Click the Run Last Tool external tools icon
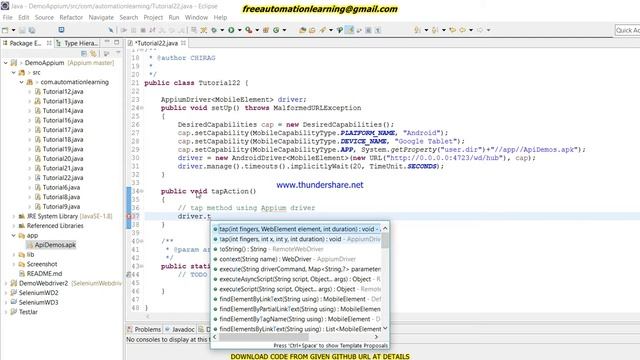Image resolution: width=640 pixels, height=360 pixels. pyautogui.click(x=248, y=30)
